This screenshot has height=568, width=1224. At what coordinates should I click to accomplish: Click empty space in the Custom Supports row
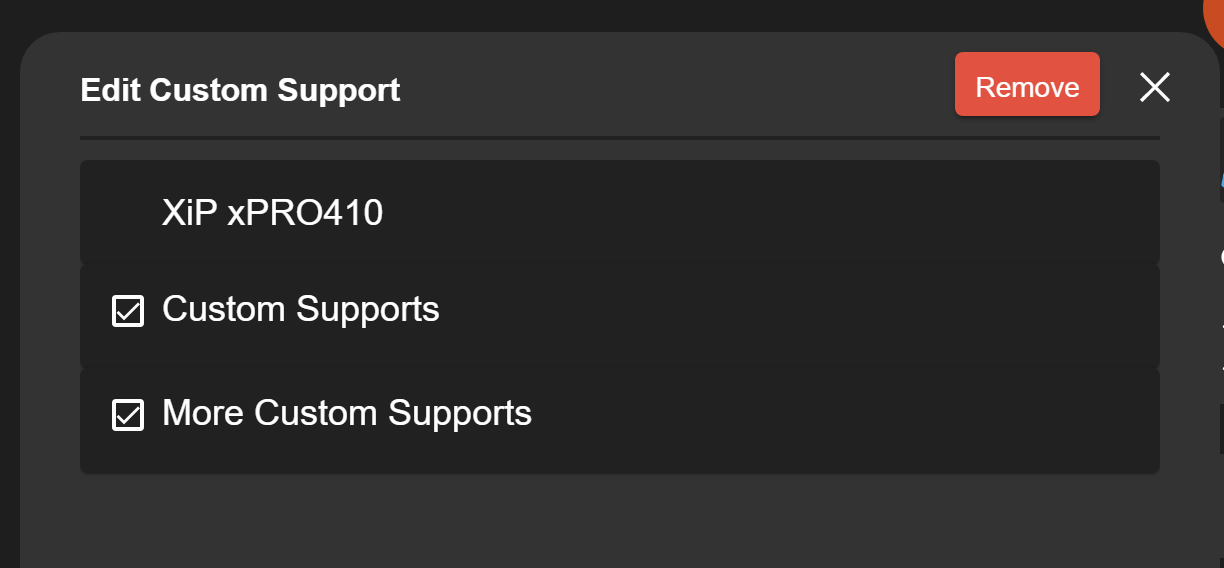coord(800,316)
